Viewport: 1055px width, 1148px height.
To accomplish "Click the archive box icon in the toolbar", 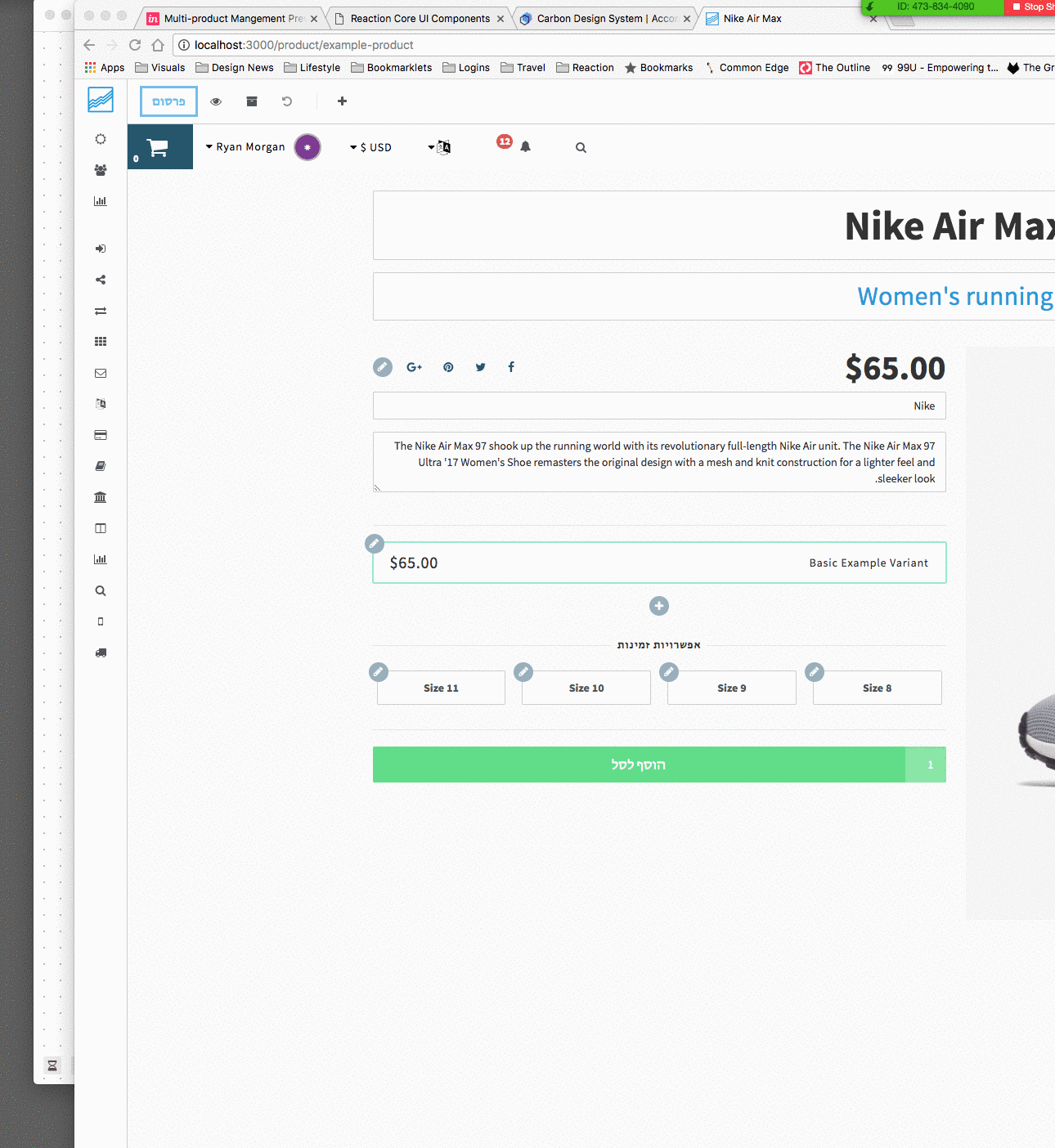I will [252, 101].
